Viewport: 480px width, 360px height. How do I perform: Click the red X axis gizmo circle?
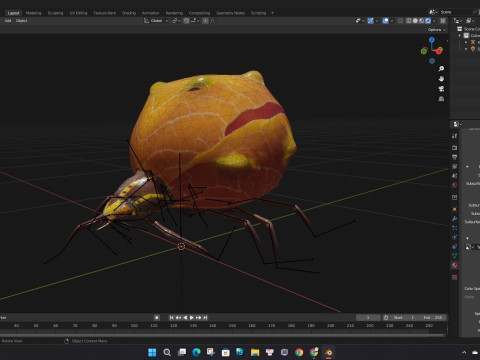point(439,51)
